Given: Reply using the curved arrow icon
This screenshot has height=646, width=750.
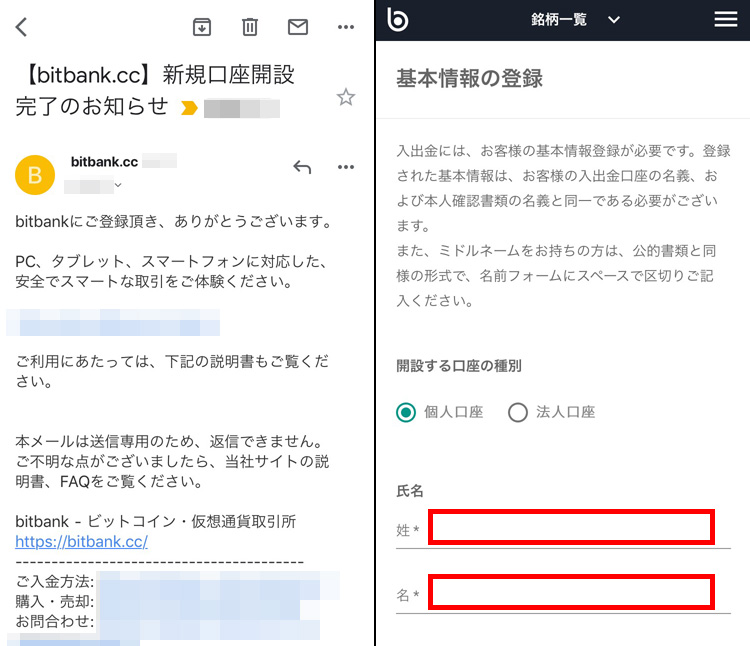Looking at the screenshot, I should (302, 167).
